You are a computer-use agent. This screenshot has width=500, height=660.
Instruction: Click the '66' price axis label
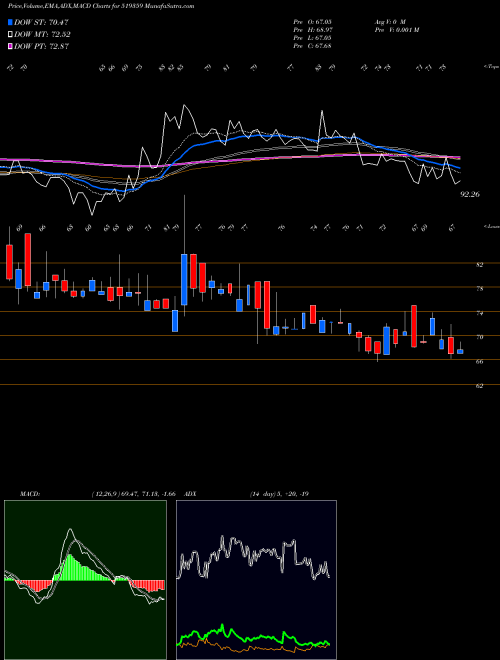pos(479,361)
